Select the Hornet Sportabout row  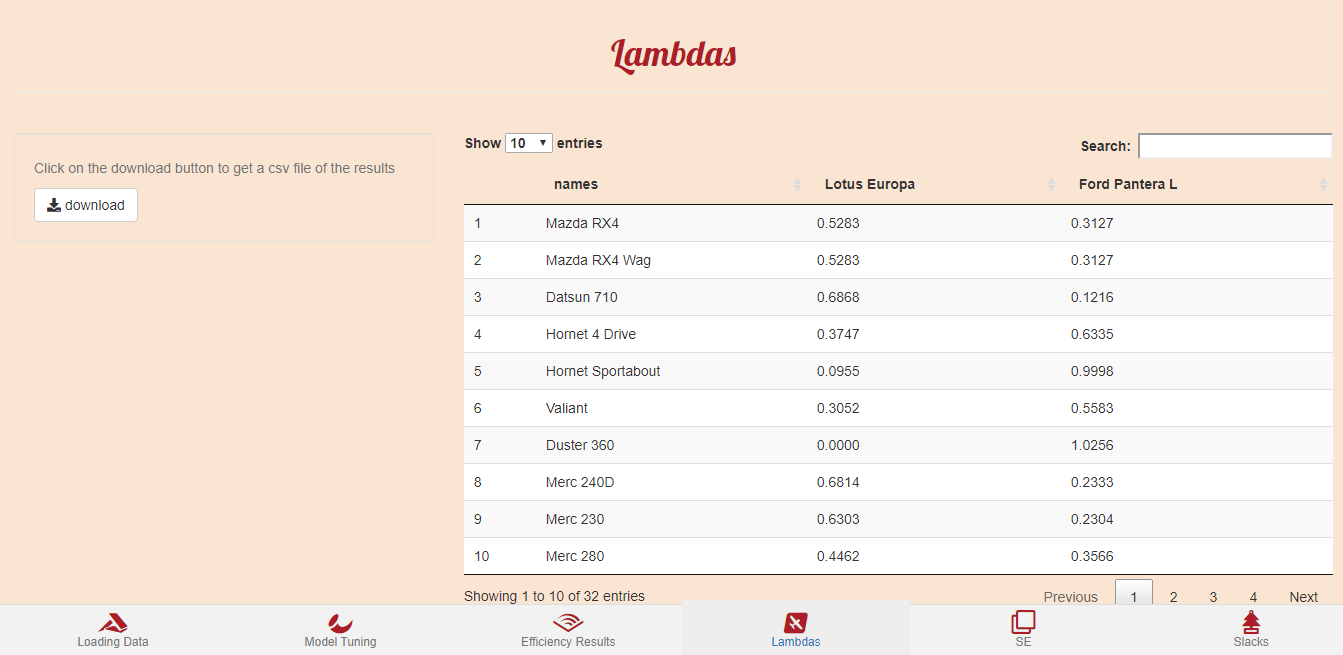pyautogui.click(x=603, y=371)
